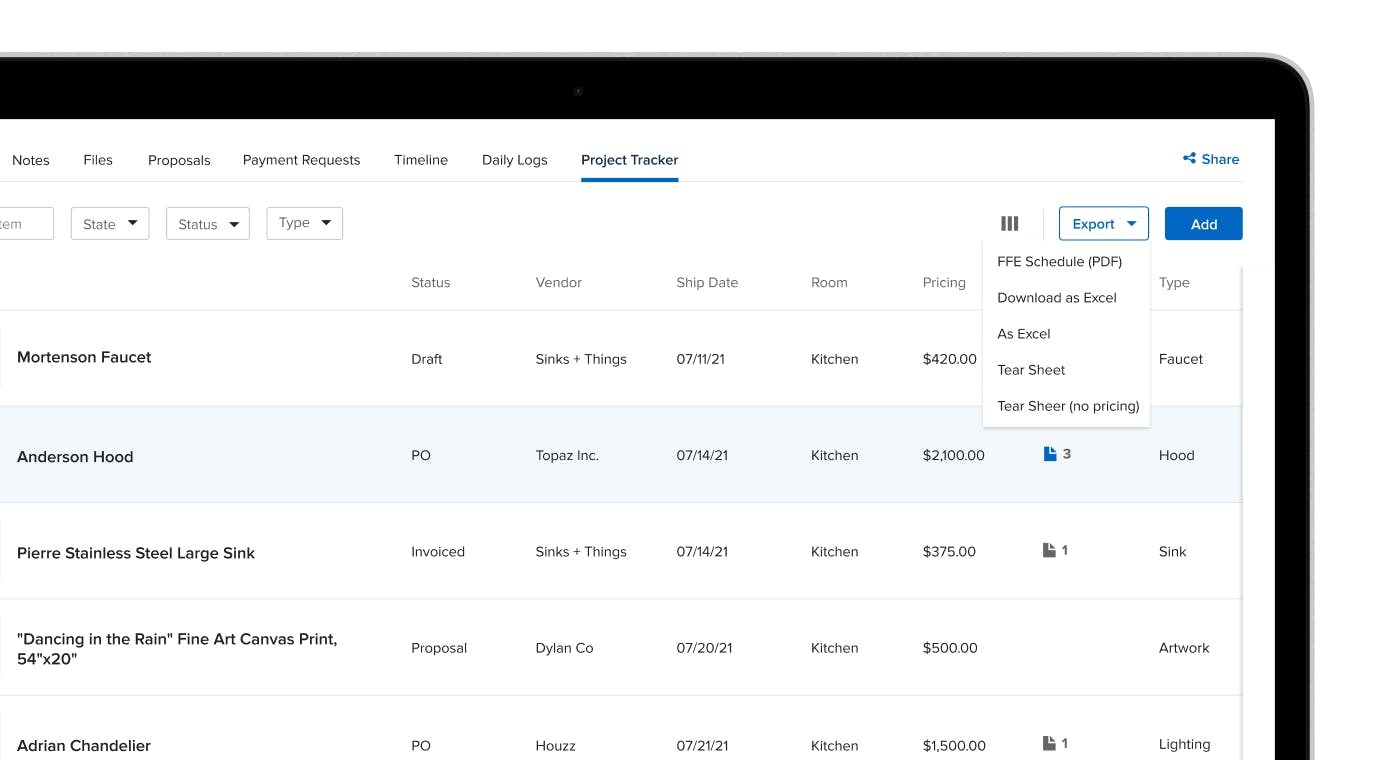Switch to the Proposals tab
The image size is (1380, 760).
point(179,160)
